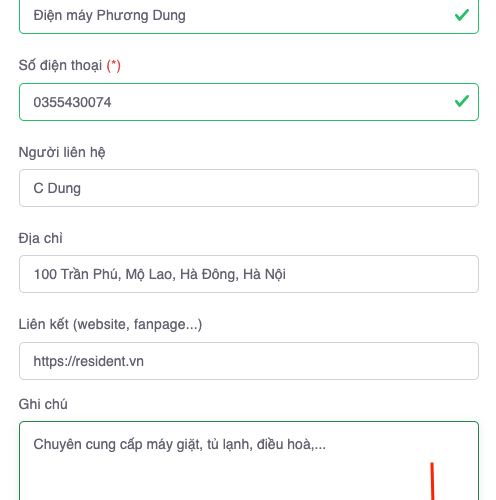Screen dimensions: 496x500
Task: Focus the Liên kết website input field
Action: 249,361
